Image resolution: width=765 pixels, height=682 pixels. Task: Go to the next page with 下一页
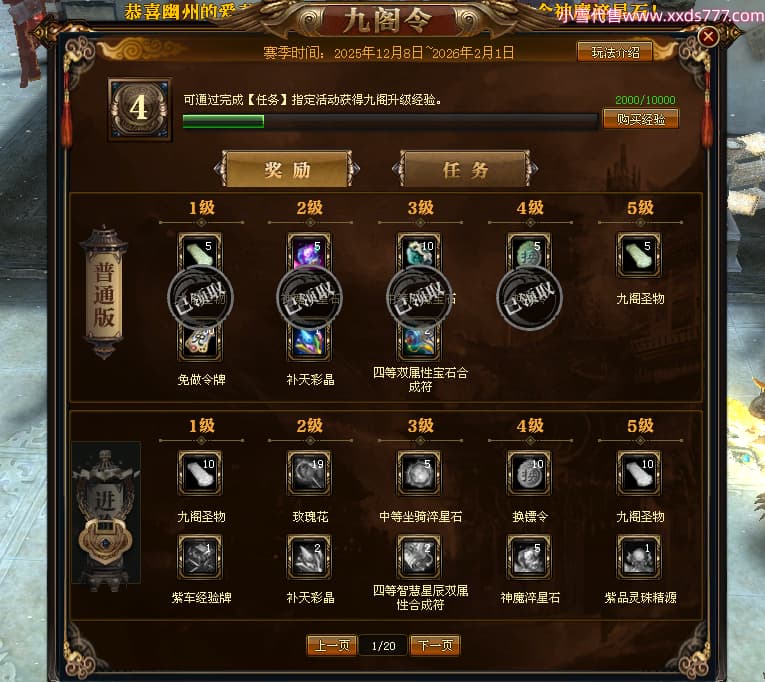[435, 645]
